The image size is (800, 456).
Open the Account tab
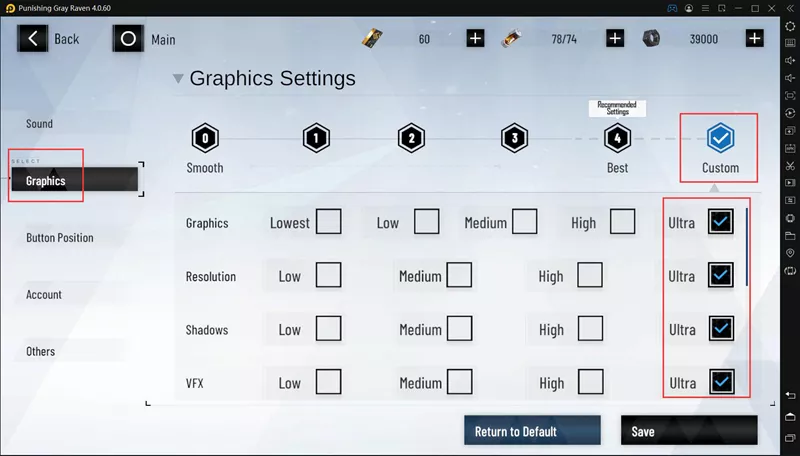point(44,295)
